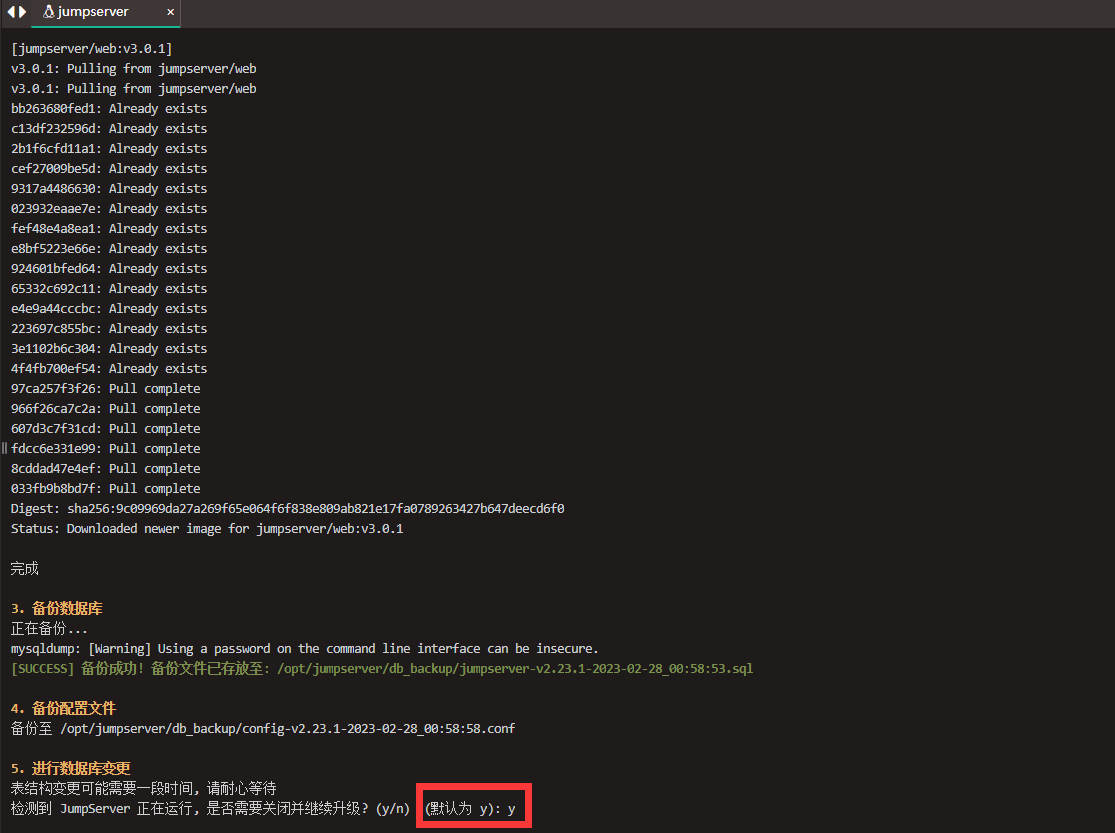The width and height of the screenshot is (1115, 833).
Task: Click the '5. 进行数据库变更' header
Action: (70, 768)
